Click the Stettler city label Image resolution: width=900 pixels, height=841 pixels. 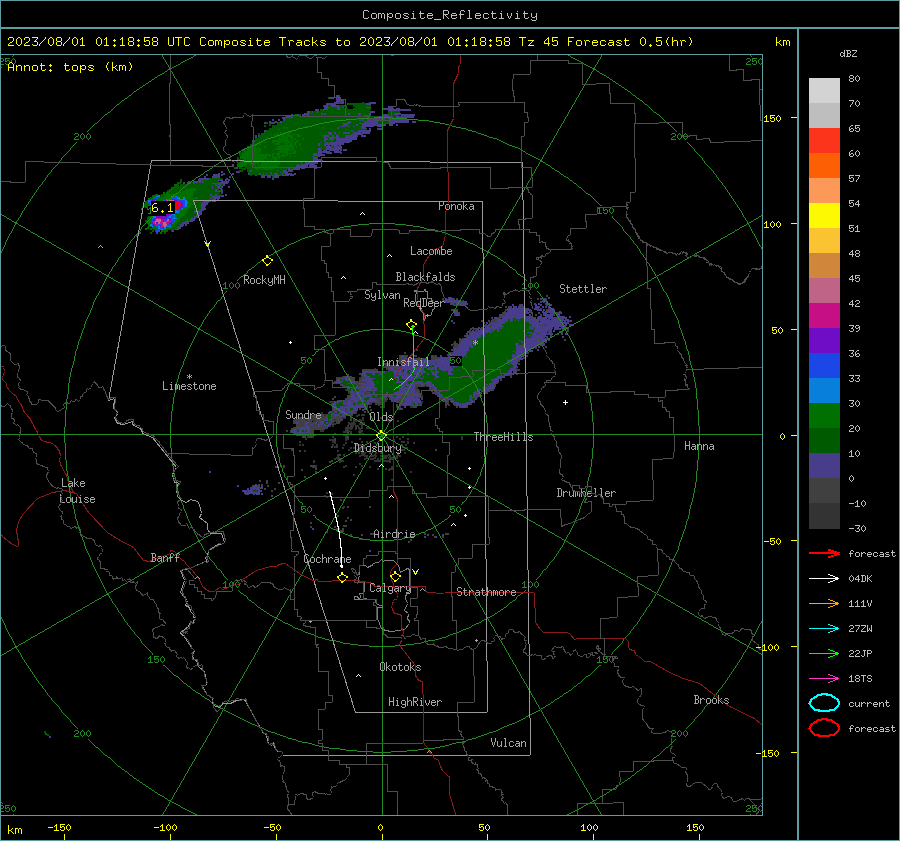pos(583,289)
